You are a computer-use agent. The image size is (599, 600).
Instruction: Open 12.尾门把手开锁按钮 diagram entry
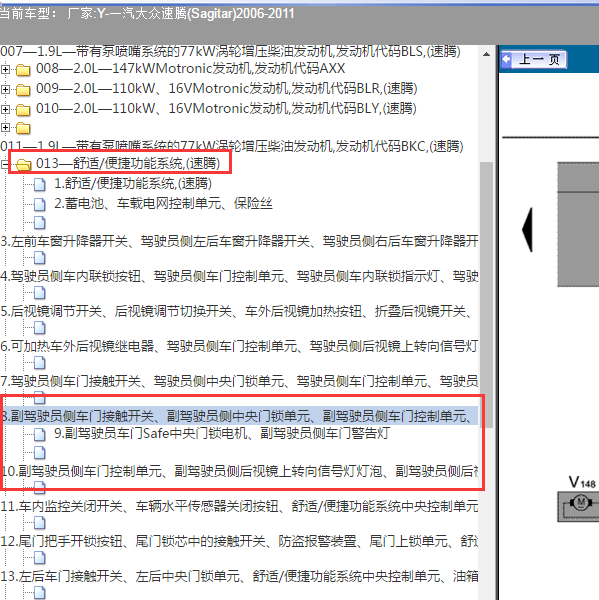[239, 541]
